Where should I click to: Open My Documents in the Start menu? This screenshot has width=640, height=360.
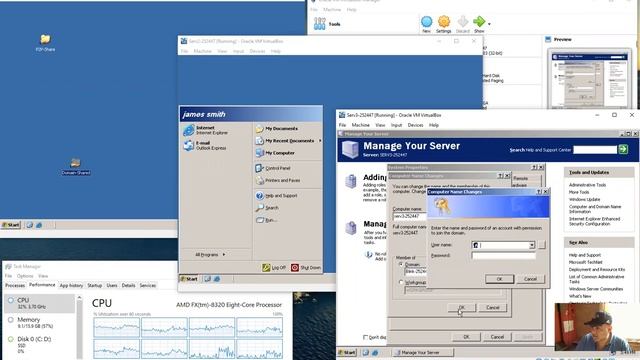tap(277, 129)
